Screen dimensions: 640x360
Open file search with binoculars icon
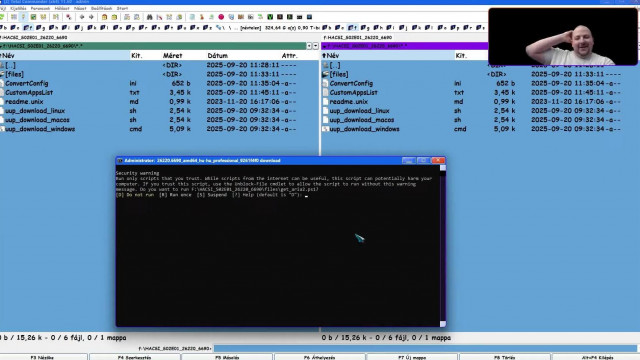pos(149,17)
